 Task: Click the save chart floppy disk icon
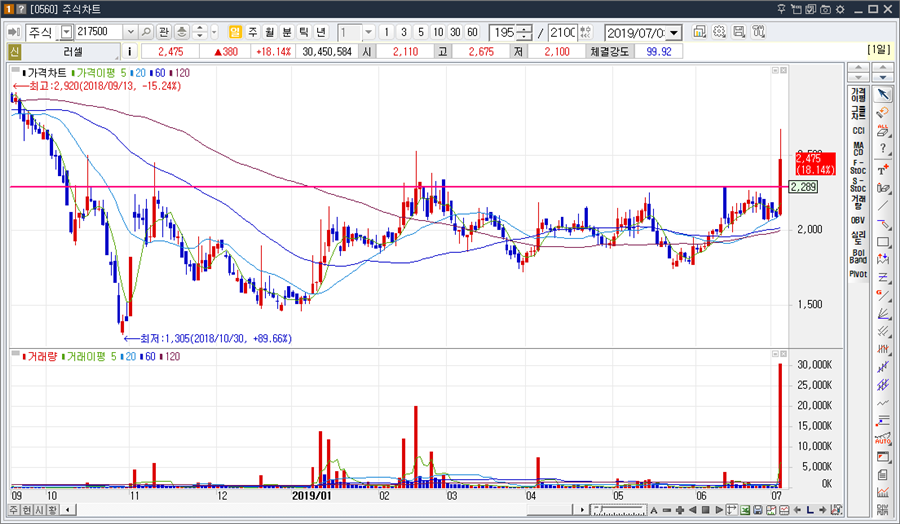pos(758,510)
